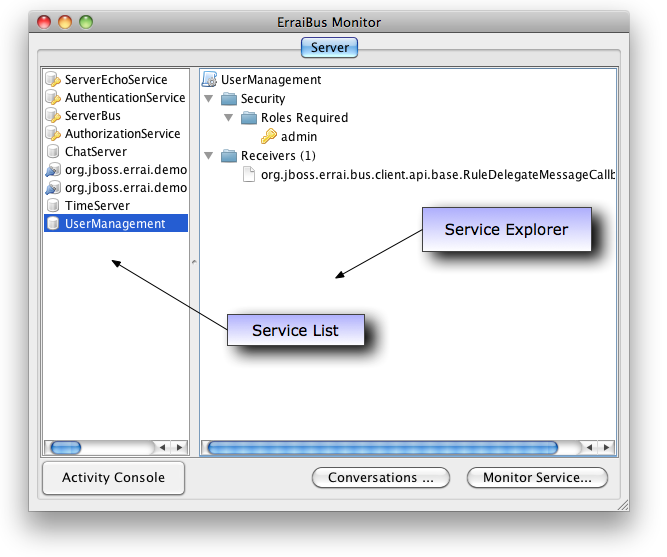This screenshot has height=557, width=667.
Task: Close the ErraiBus Monitor window
Action: coord(44,22)
